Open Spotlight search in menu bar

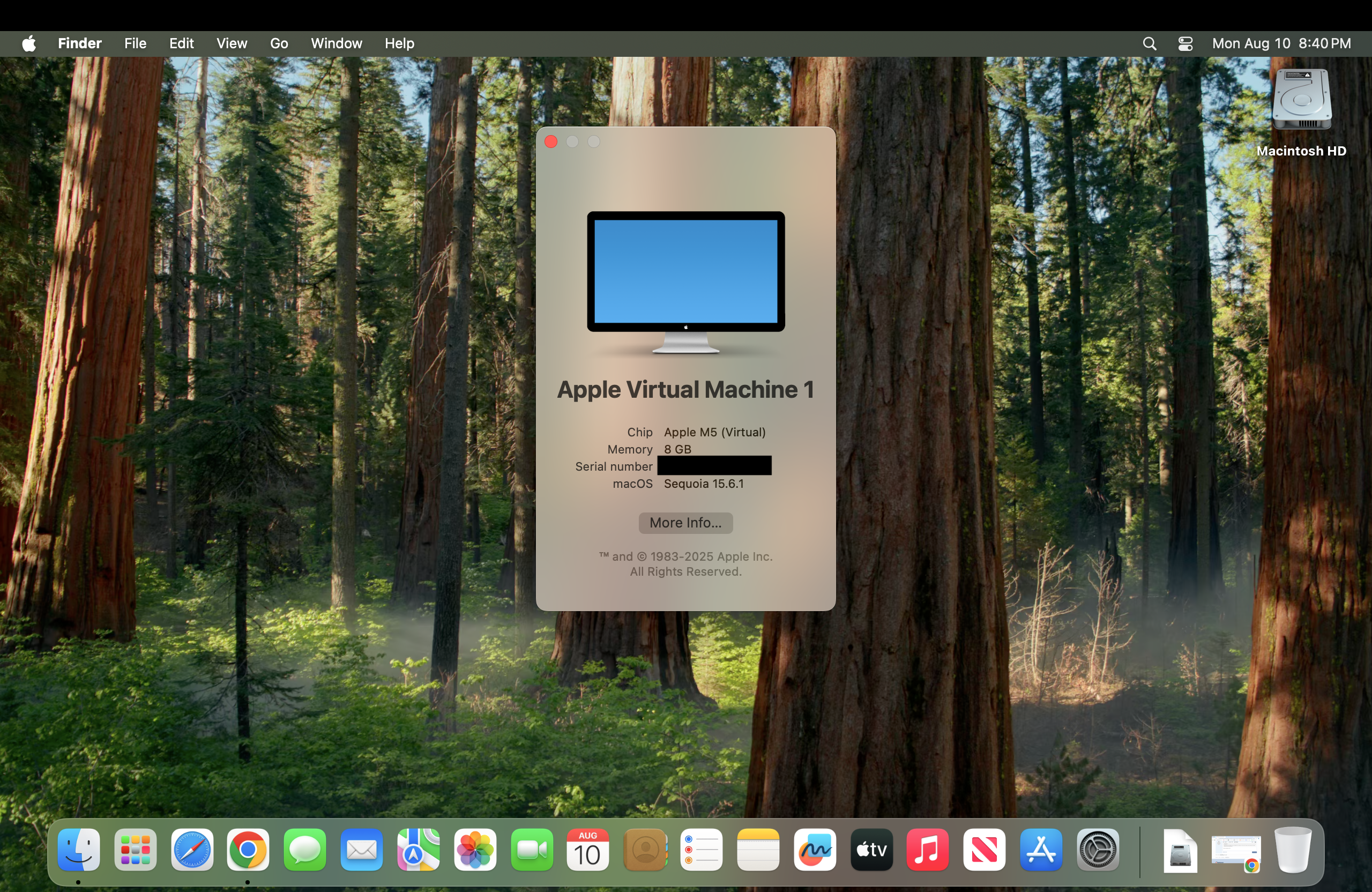(x=1150, y=44)
